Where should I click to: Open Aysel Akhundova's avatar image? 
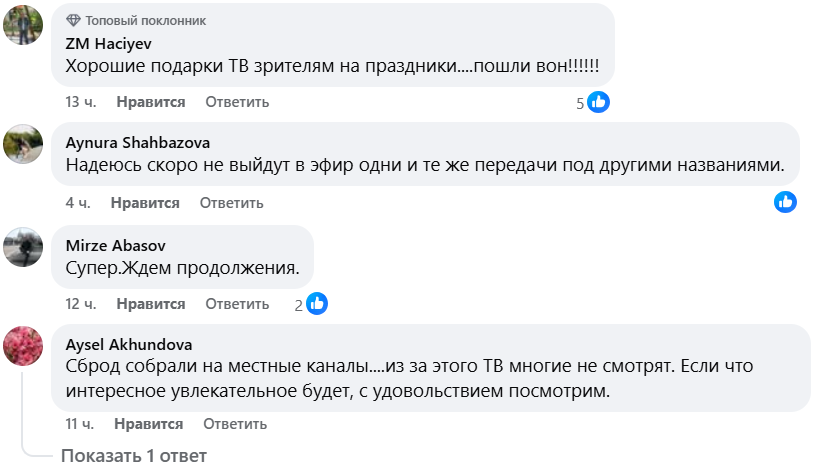24,345
